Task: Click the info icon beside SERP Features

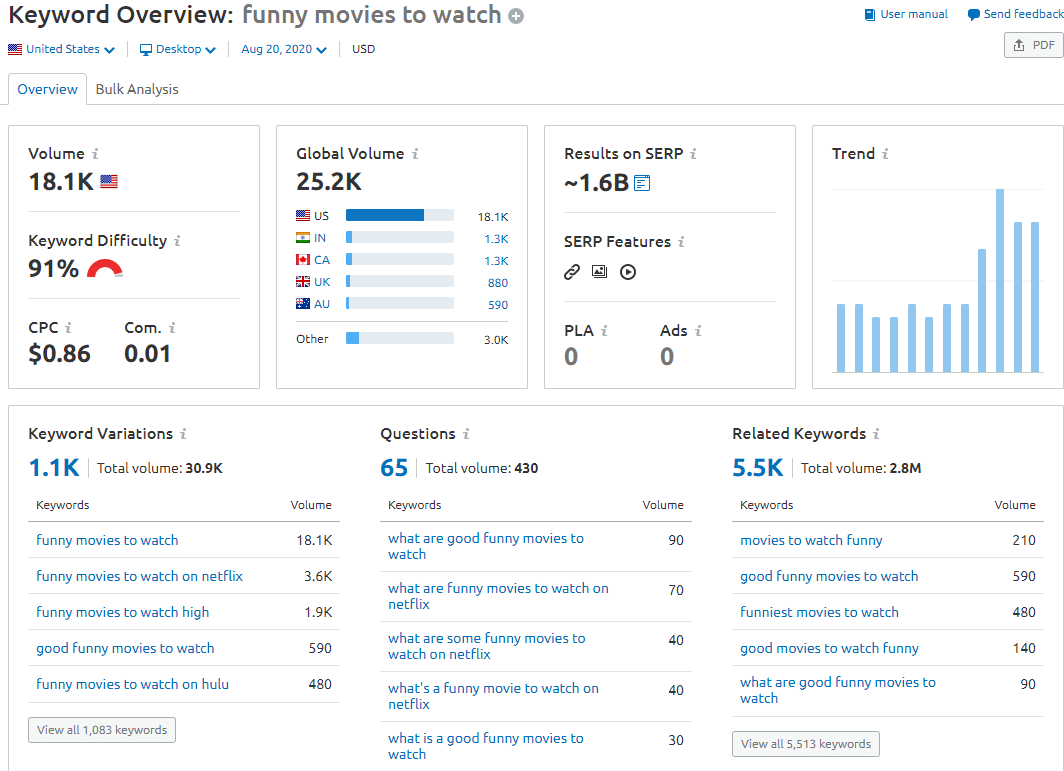Action: click(x=681, y=242)
